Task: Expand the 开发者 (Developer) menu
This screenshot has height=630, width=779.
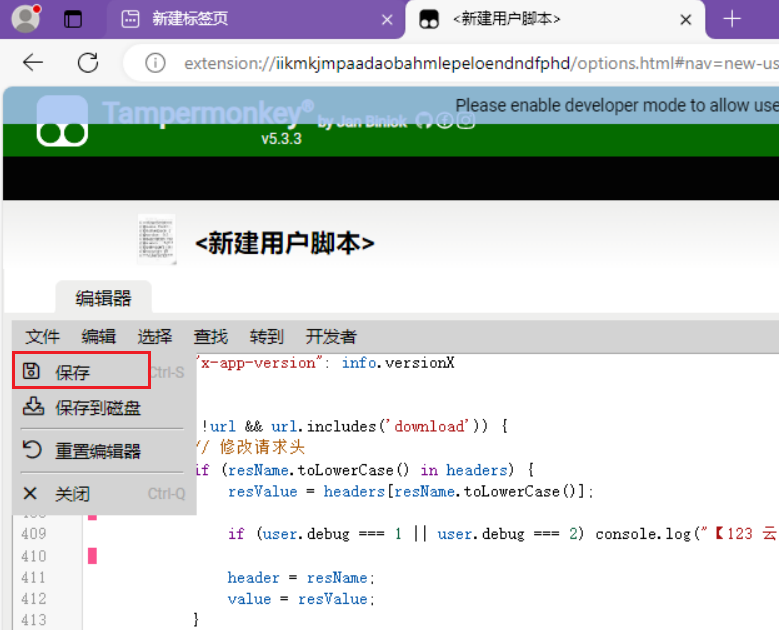Action: click(331, 336)
